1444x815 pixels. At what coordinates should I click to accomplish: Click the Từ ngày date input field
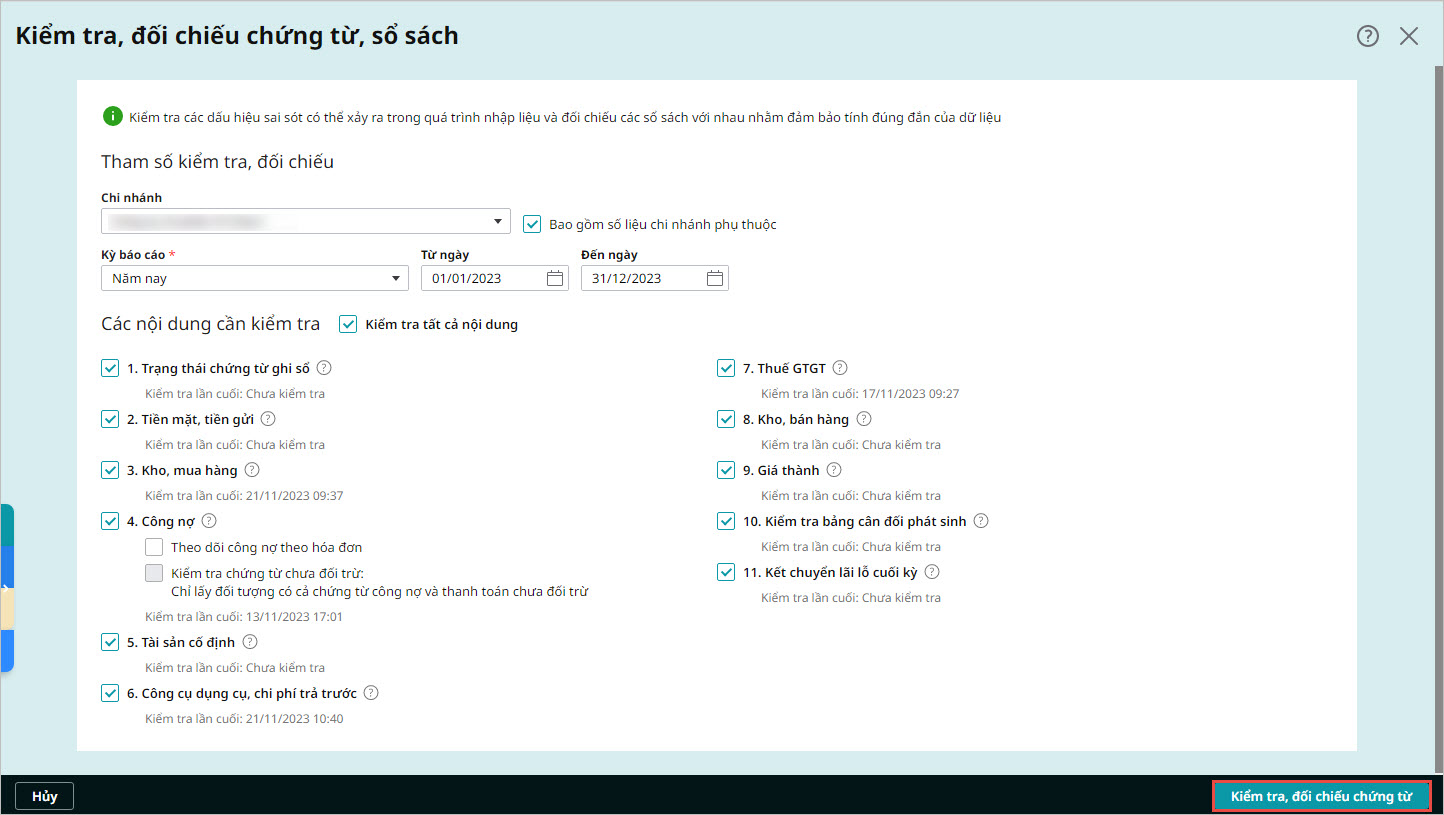tap(495, 279)
